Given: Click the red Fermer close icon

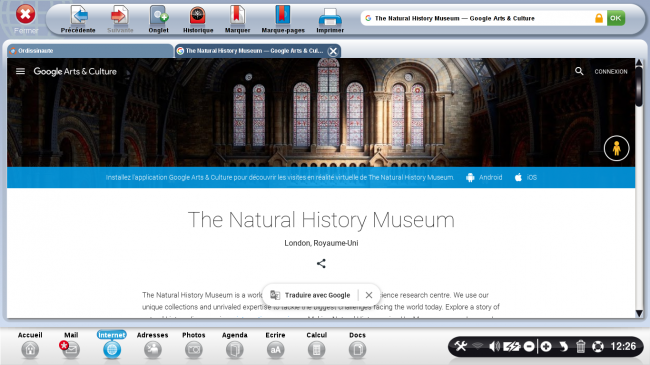Looking at the screenshot, I should pos(25,15).
